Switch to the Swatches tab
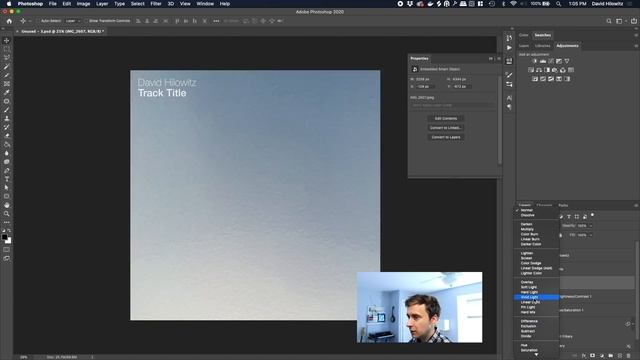 pos(542,35)
